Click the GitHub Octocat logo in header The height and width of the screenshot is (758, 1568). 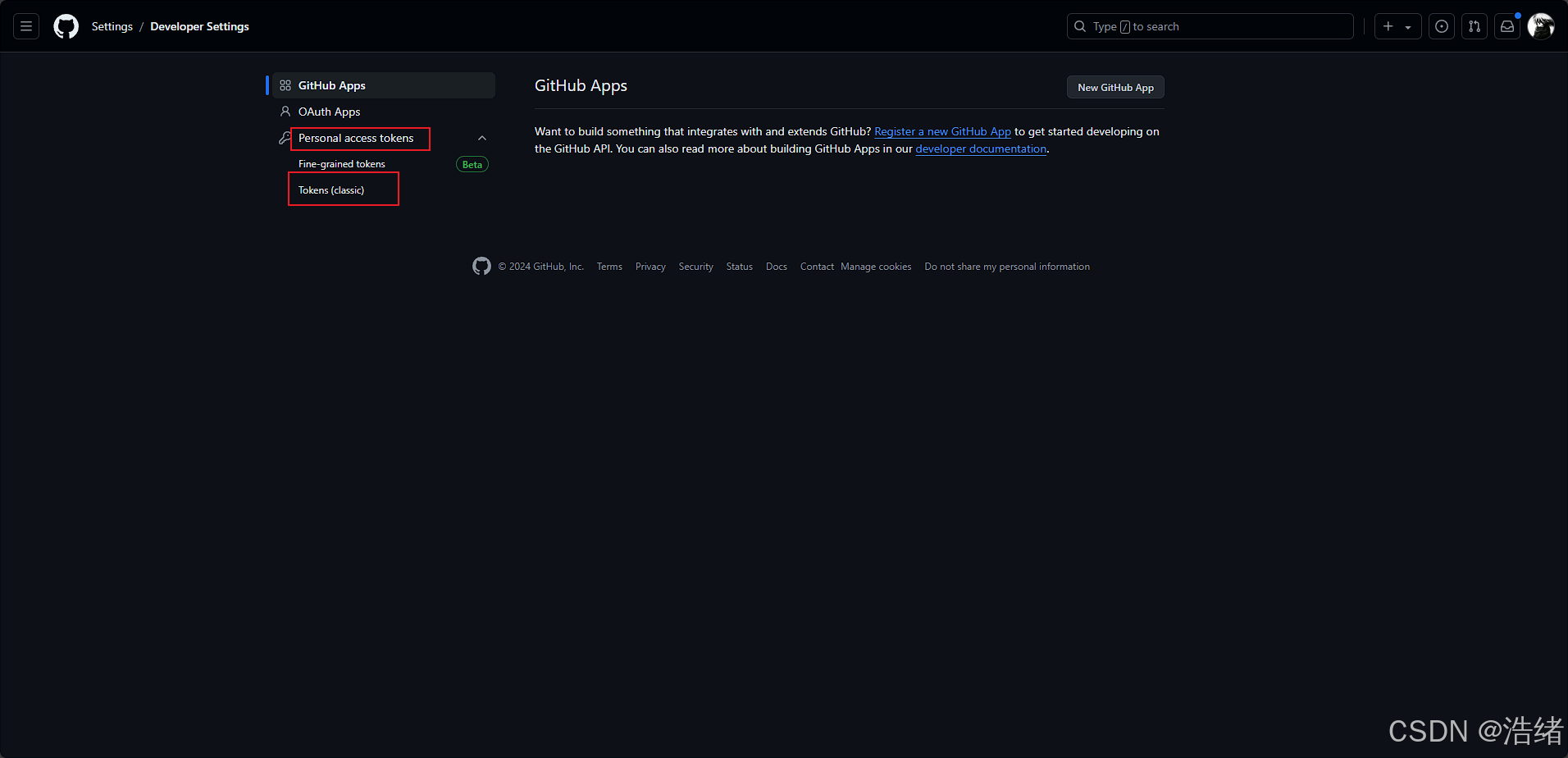click(x=66, y=26)
